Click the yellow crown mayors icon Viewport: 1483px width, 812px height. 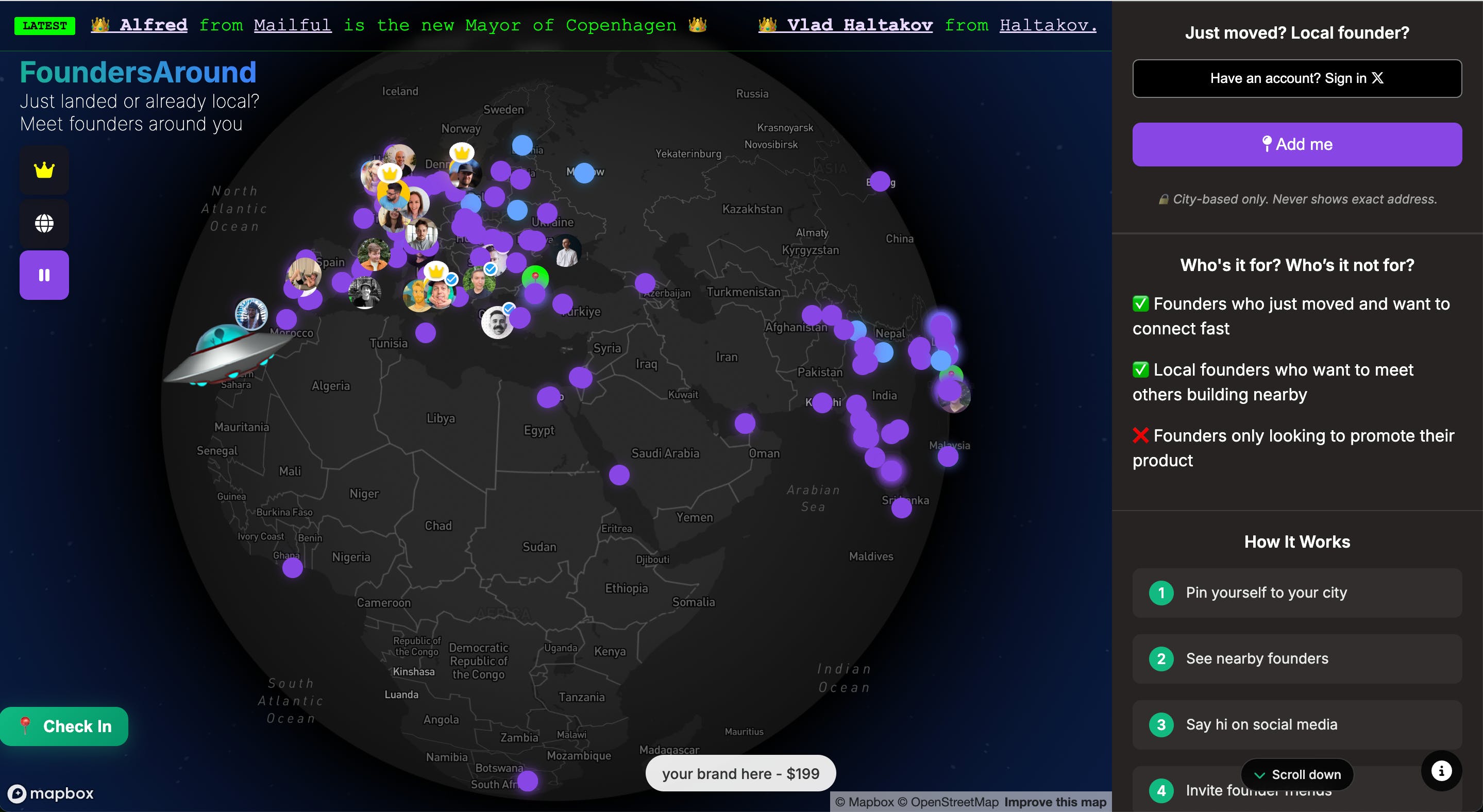(44, 171)
